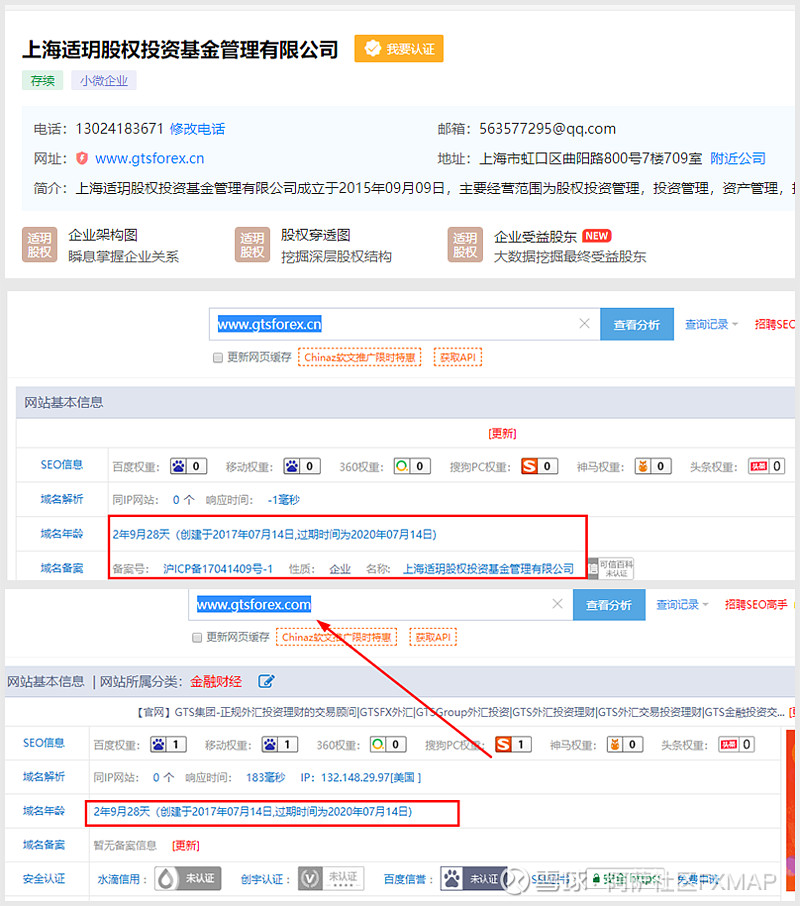Click the 神马权重 icon in upper panel
Screen dimensions: 800x906
643,466
